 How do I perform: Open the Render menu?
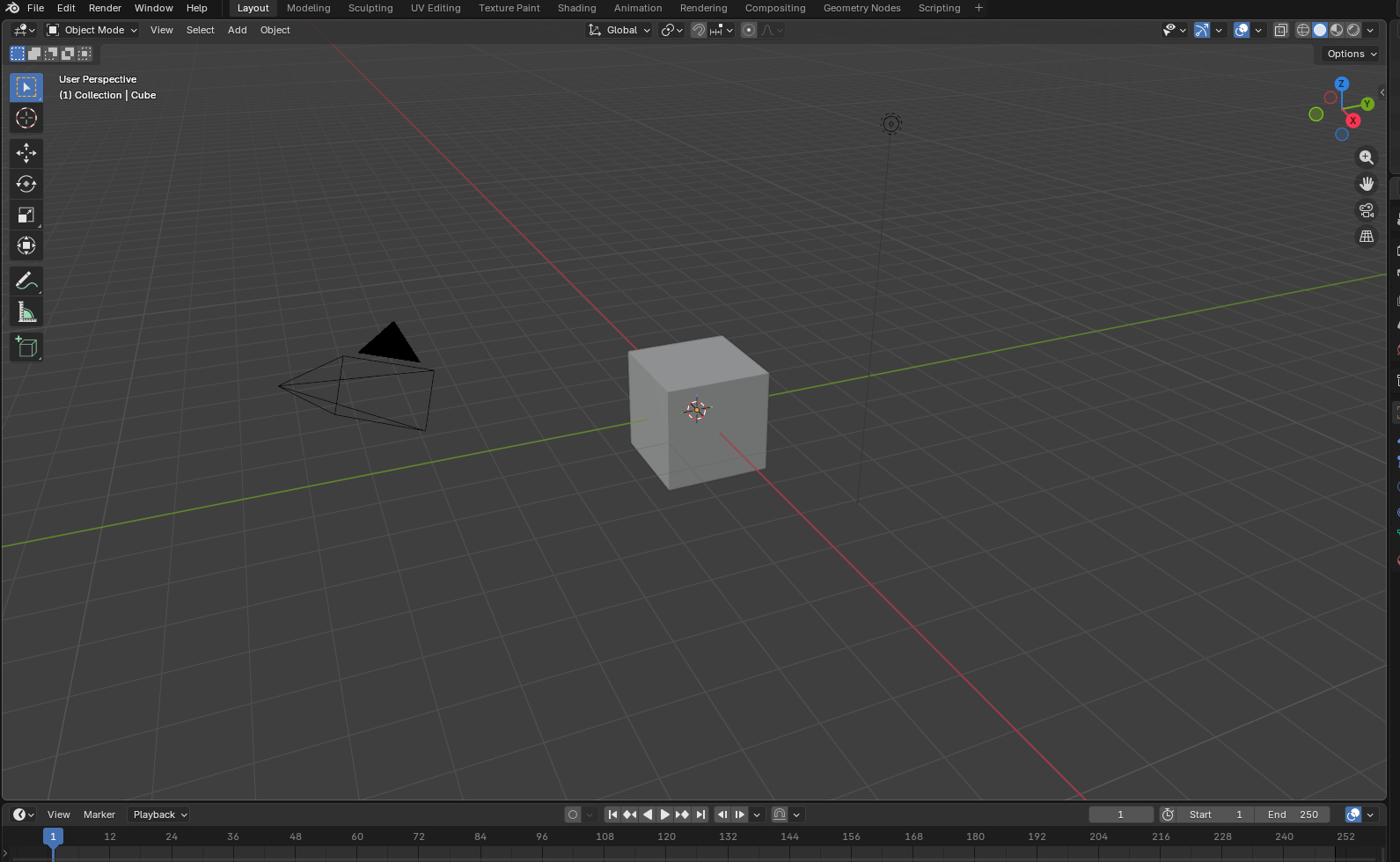(x=105, y=8)
